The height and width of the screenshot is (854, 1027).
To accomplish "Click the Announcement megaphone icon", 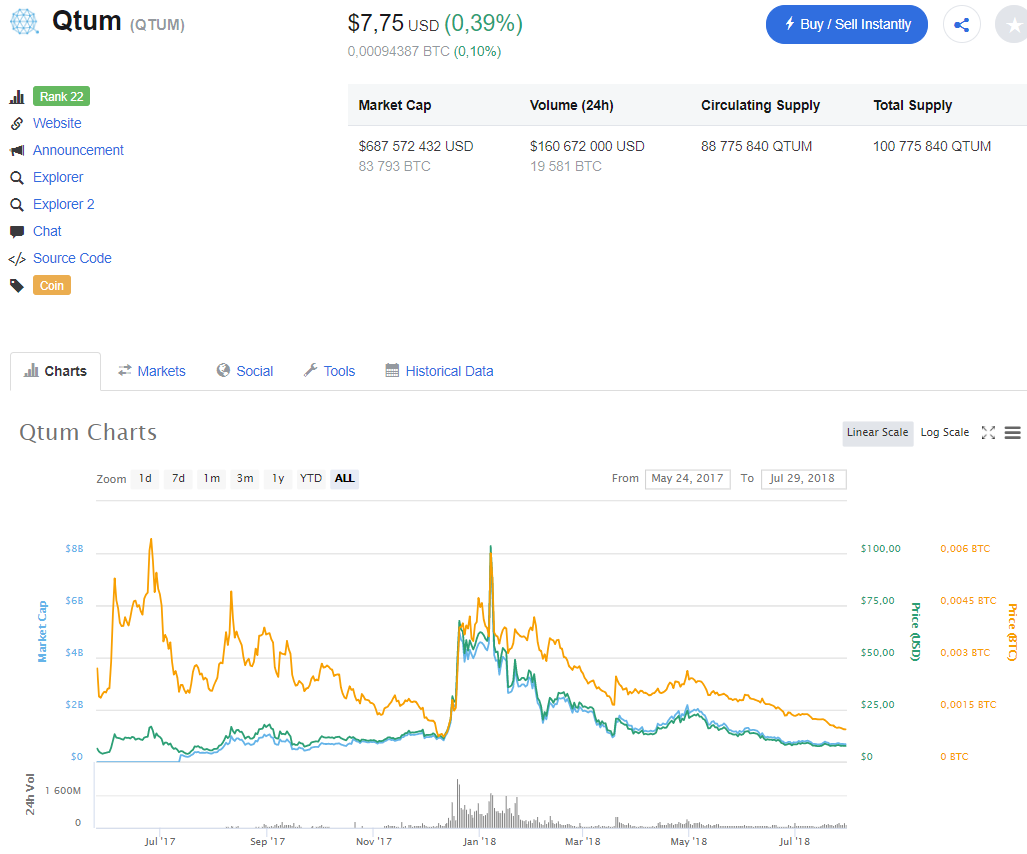I will pyautogui.click(x=17, y=151).
